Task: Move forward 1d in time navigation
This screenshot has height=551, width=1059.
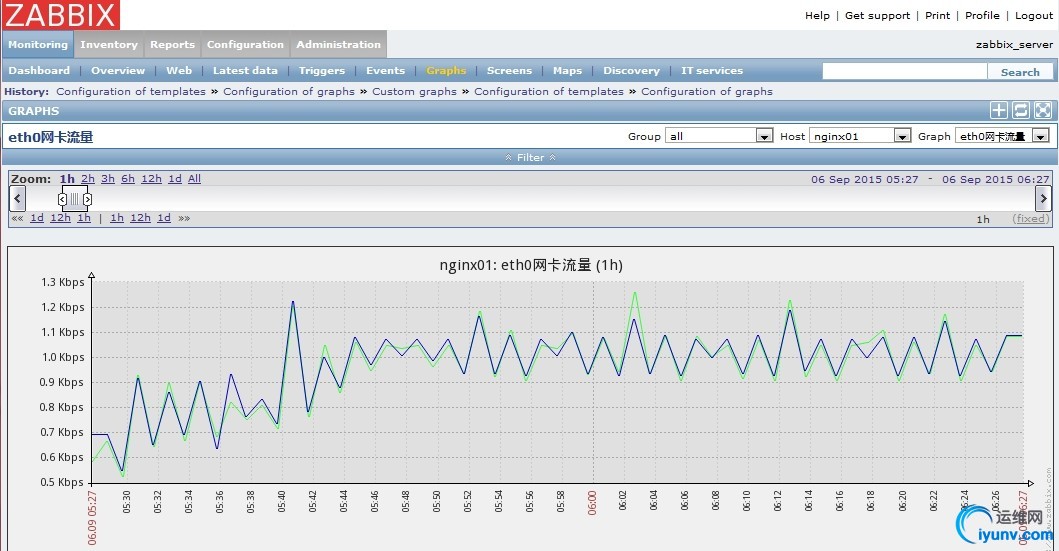Action: pyautogui.click(x=164, y=218)
